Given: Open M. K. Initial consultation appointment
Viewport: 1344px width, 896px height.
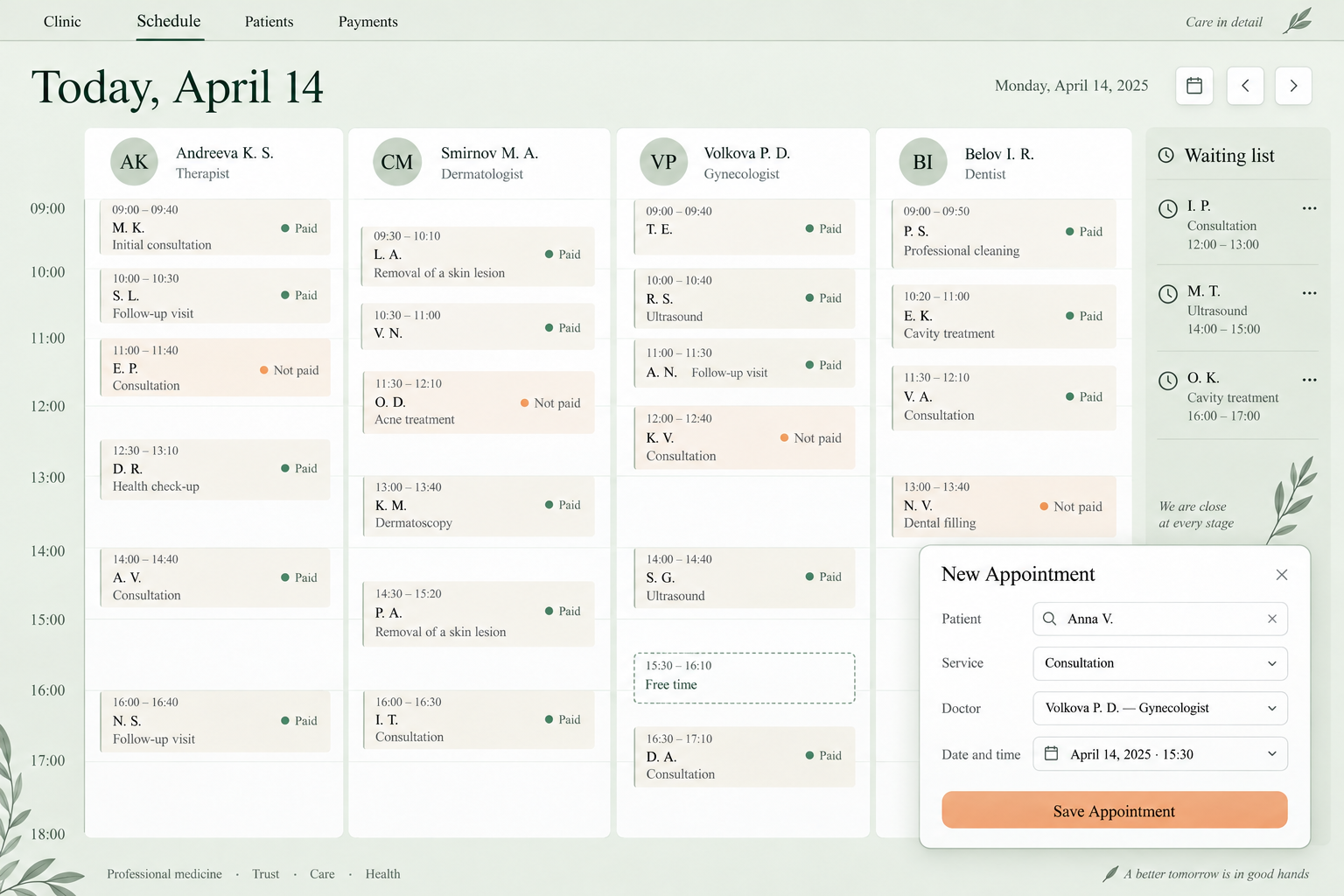Looking at the screenshot, I should tap(215, 227).
